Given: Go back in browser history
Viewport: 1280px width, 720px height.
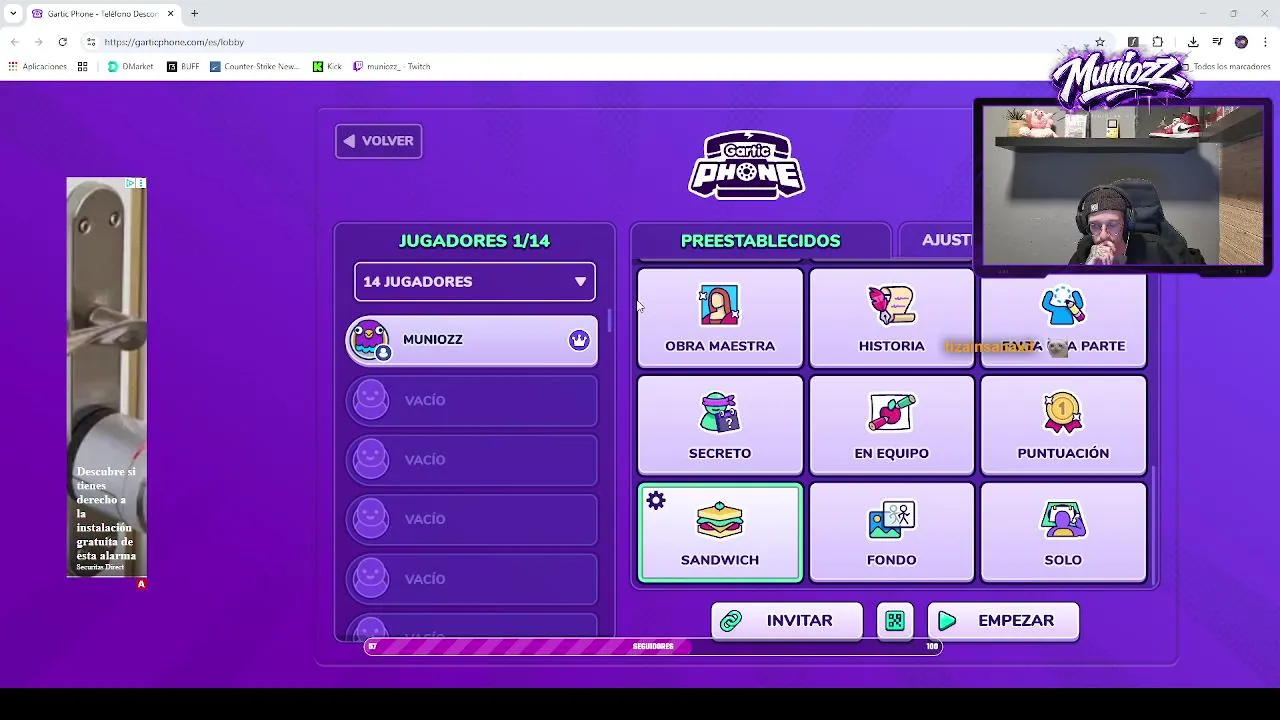Looking at the screenshot, I should tap(15, 42).
